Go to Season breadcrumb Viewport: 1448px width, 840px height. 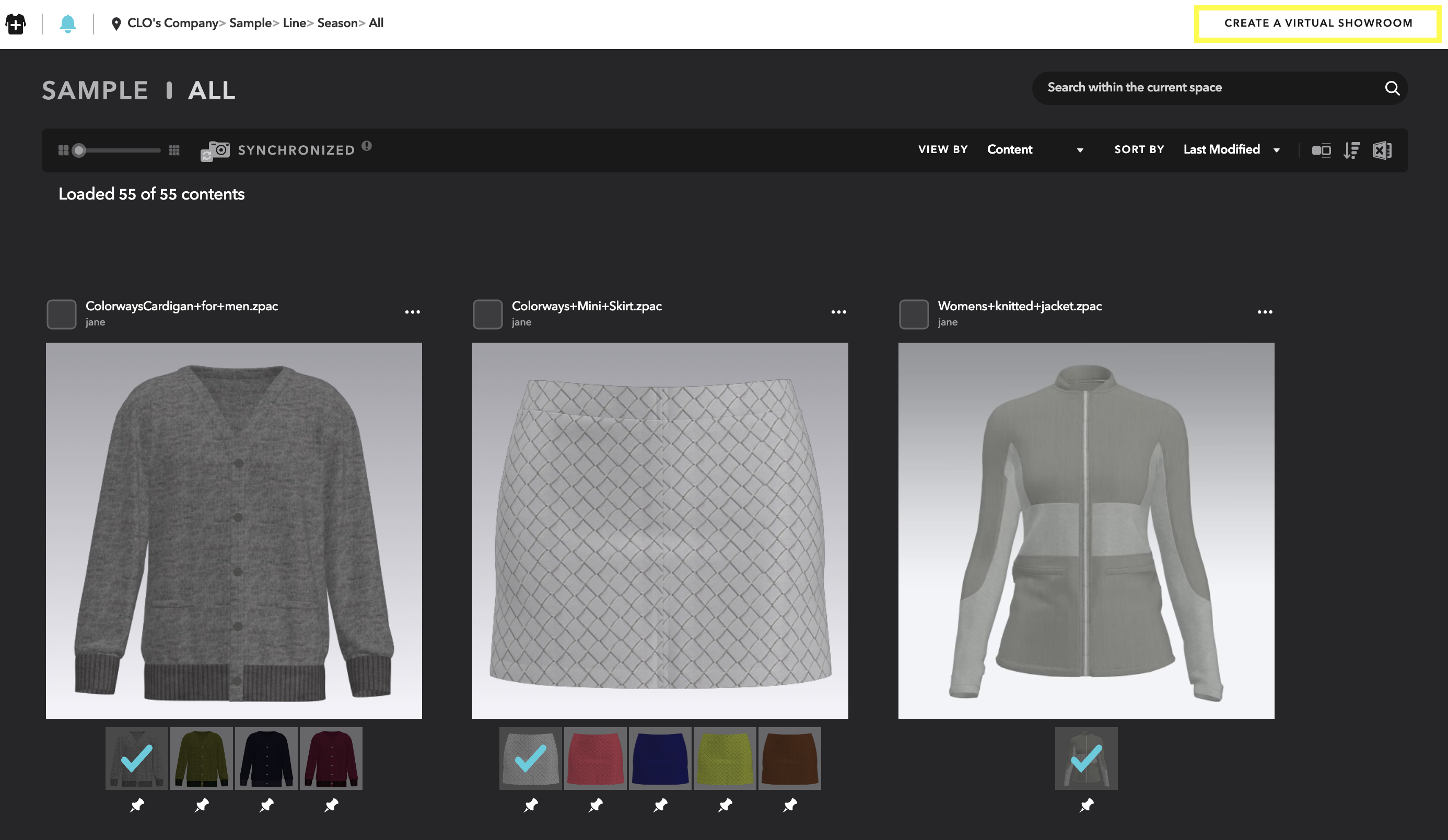(x=337, y=23)
